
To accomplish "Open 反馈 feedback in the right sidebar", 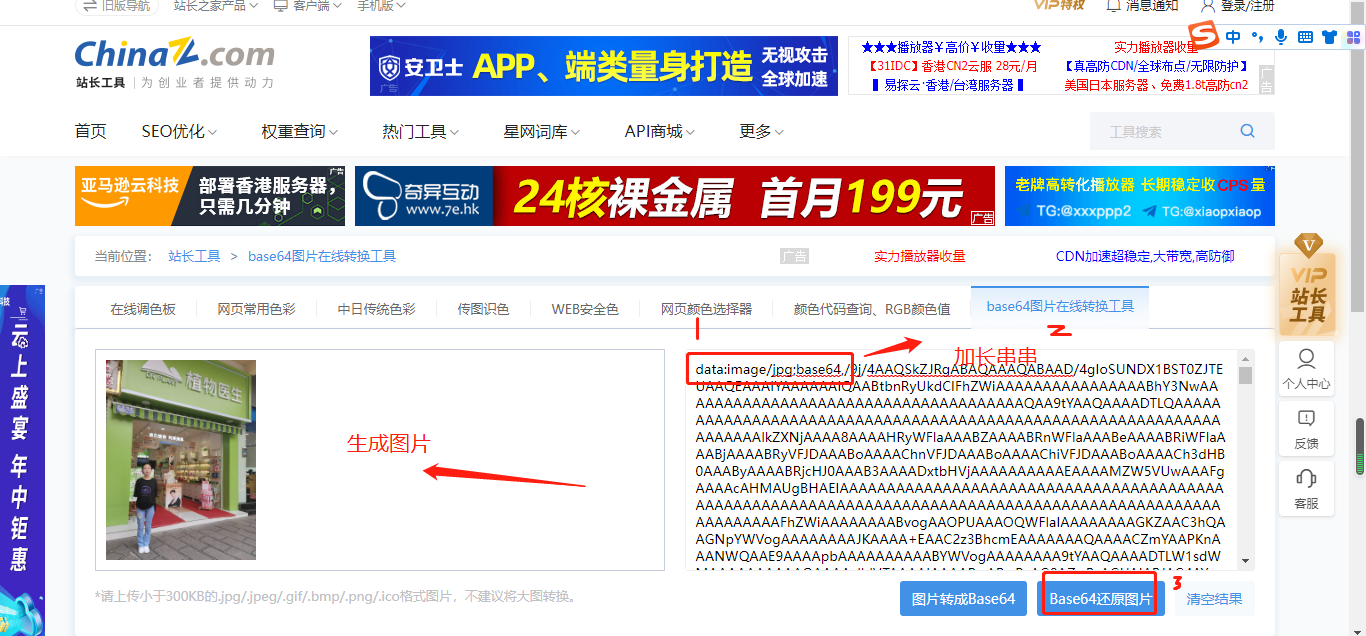I will (1306, 429).
